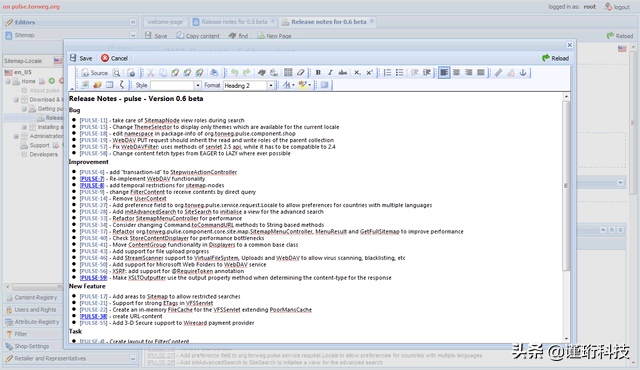Image resolution: width=640 pixels, height=370 pixels.
Task: Toggle left alignment button
Action: [x=444, y=73]
